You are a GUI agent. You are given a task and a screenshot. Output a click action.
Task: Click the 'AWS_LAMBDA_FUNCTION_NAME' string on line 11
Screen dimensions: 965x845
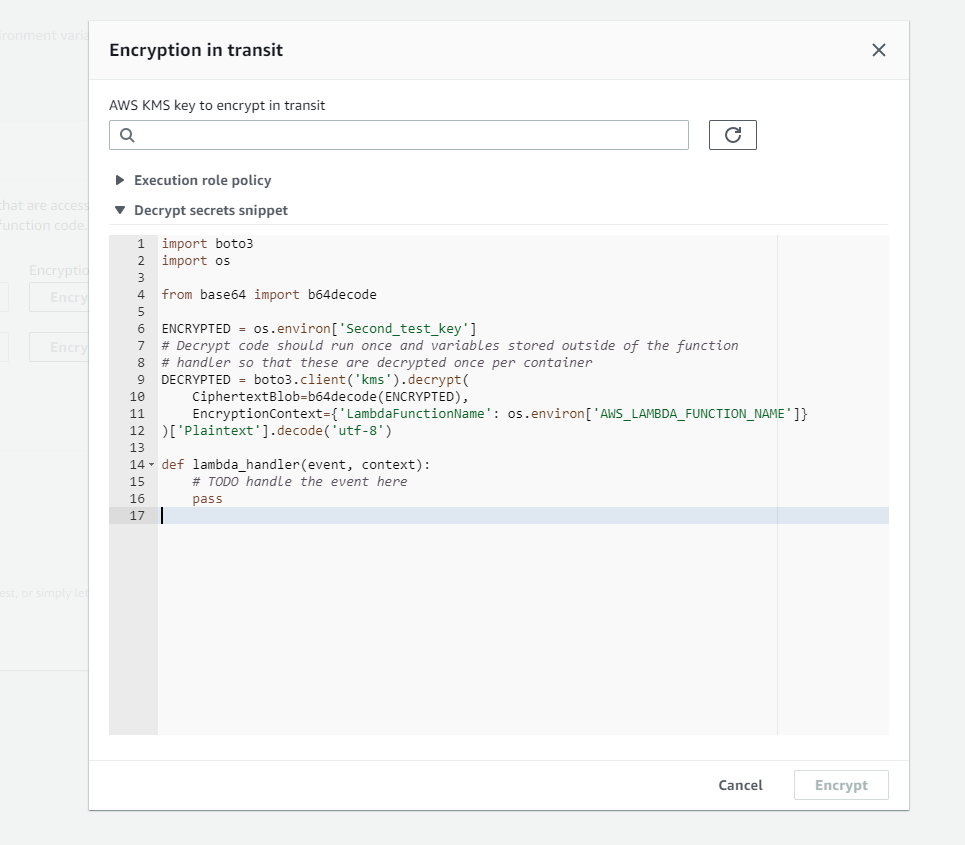690,413
